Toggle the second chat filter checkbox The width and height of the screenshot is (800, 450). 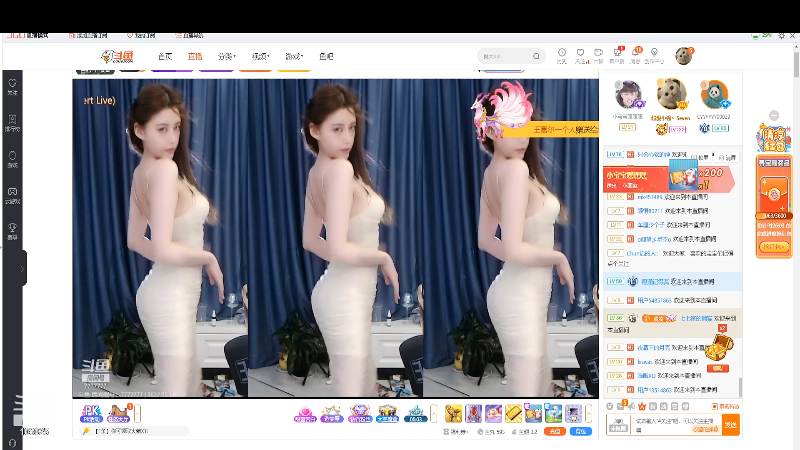pos(728,157)
